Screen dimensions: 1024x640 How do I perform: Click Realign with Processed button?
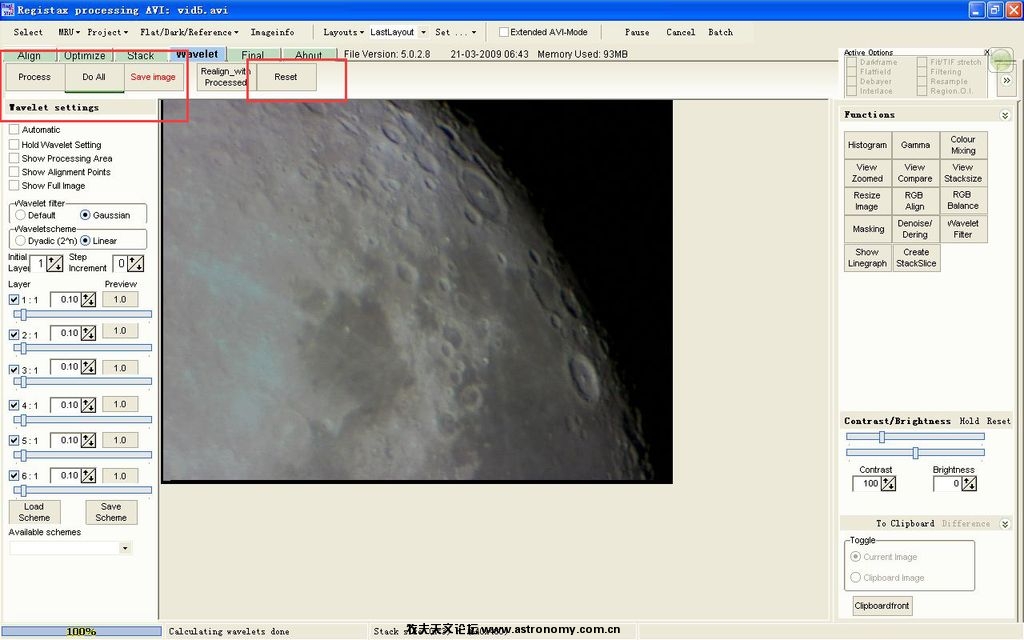click(x=225, y=77)
